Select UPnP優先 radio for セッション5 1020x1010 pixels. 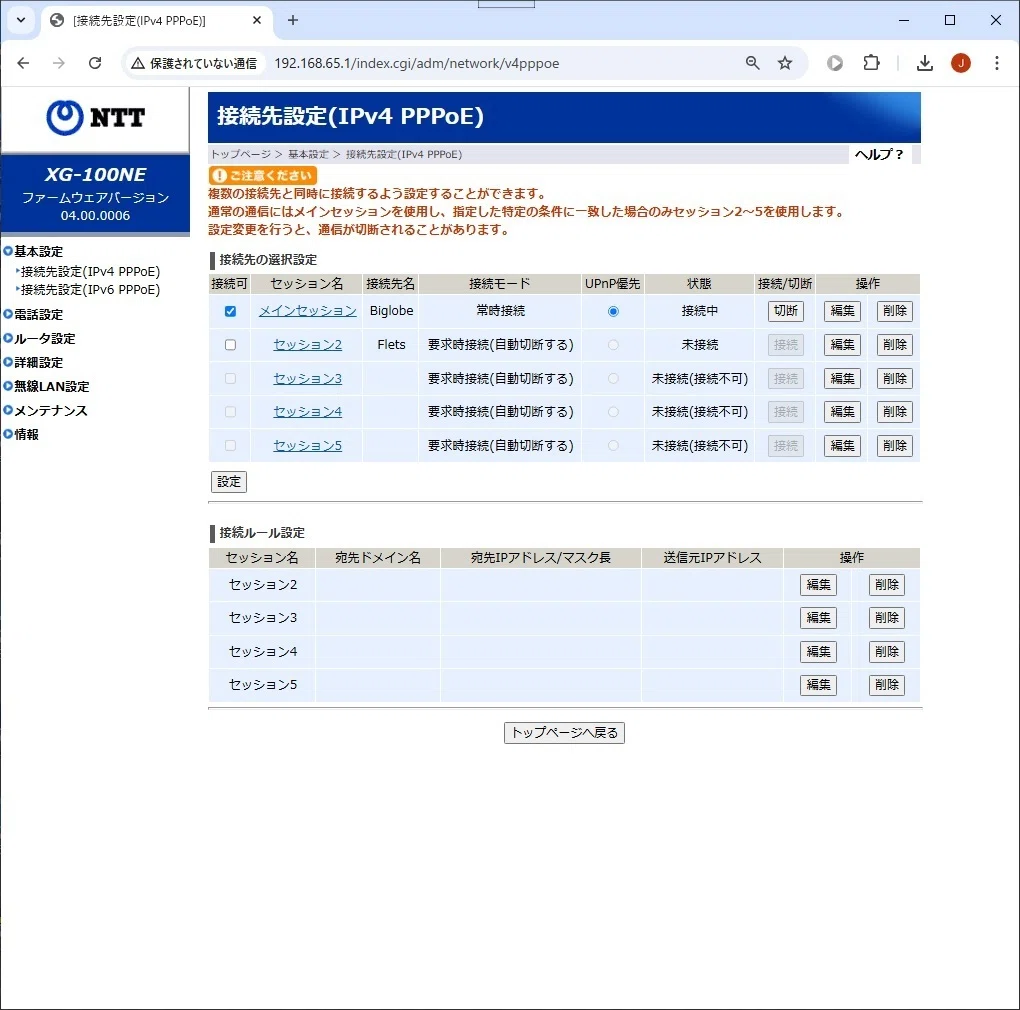click(613, 445)
